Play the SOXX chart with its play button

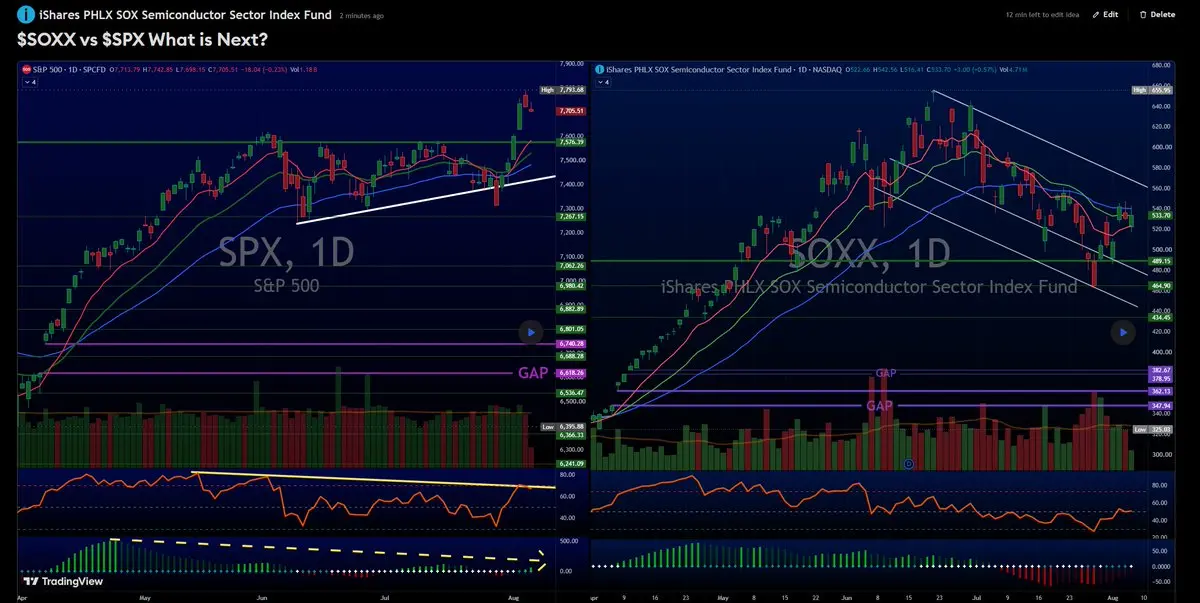(x=1124, y=332)
